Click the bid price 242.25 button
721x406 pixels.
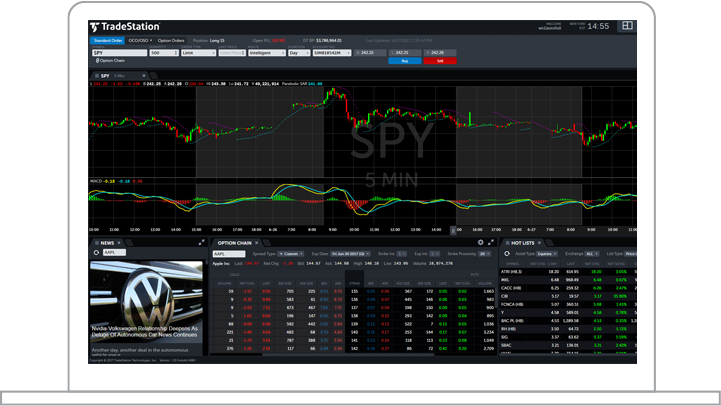(x=370, y=53)
